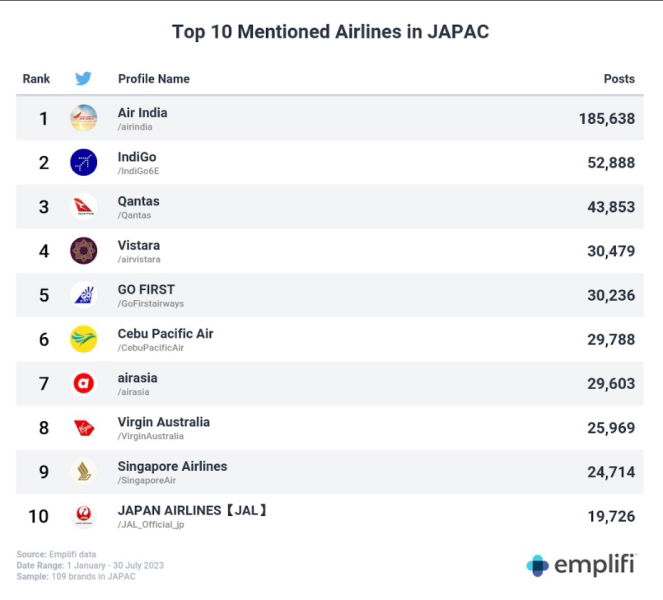Viewport: 663px width, 600px height.
Task: Click the Air India logo icon
Action: pyautogui.click(x=84, y=118)
